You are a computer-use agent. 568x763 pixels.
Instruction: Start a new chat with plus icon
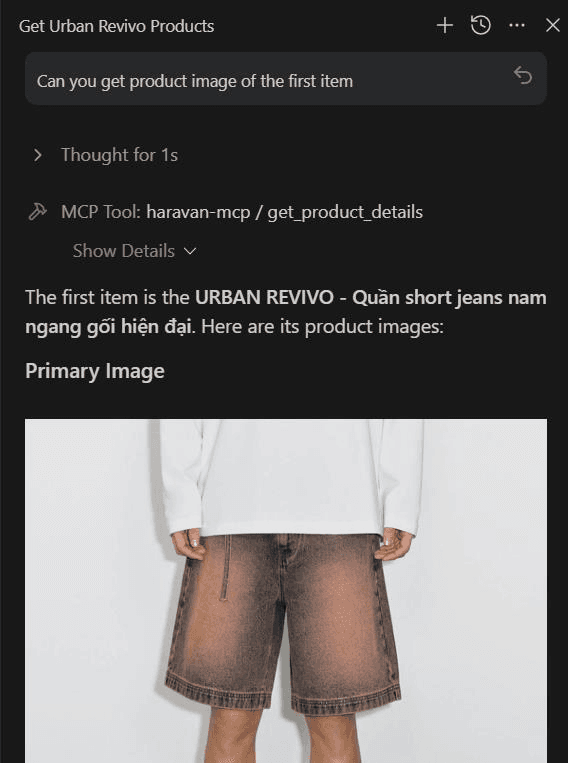pos(444,25)
